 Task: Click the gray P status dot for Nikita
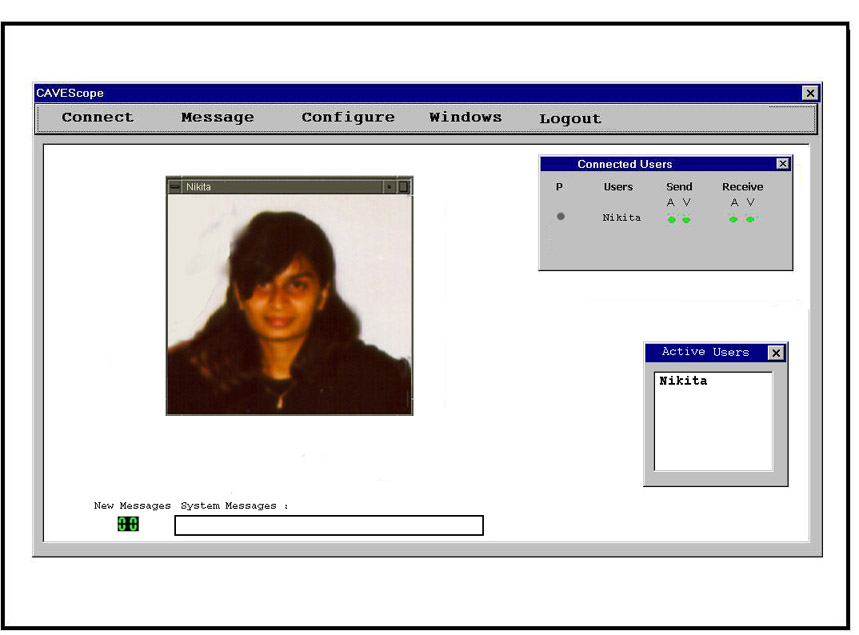click(560, 216)
